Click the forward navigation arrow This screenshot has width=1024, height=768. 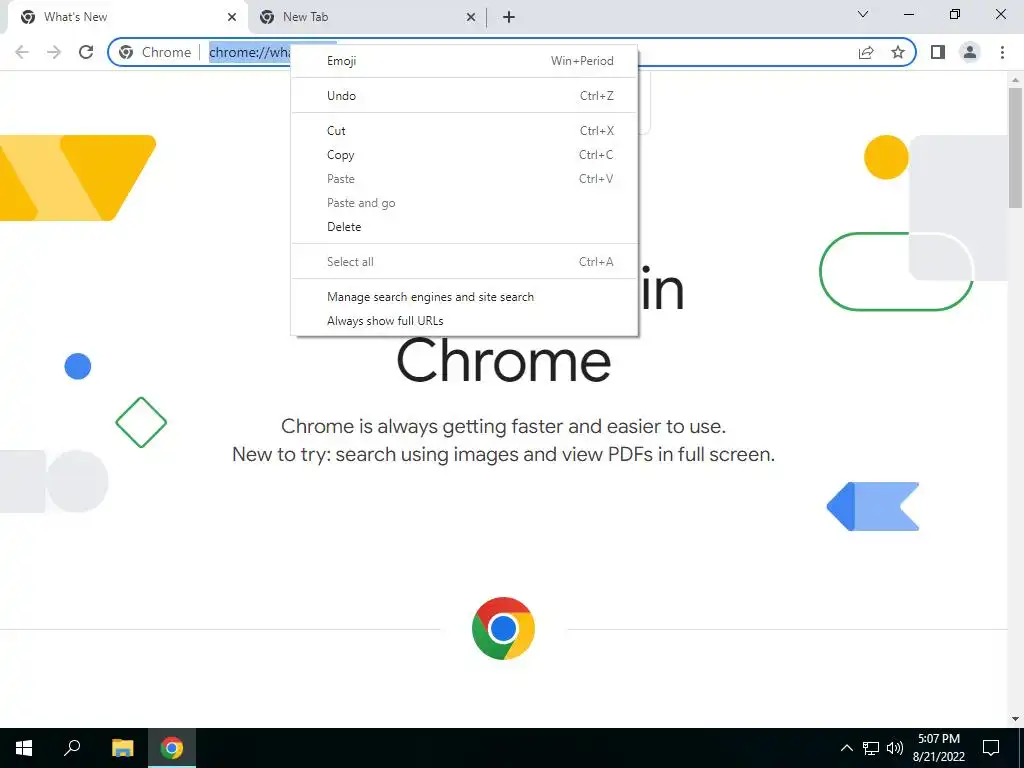pyautogui.click(x=54, y=52)
